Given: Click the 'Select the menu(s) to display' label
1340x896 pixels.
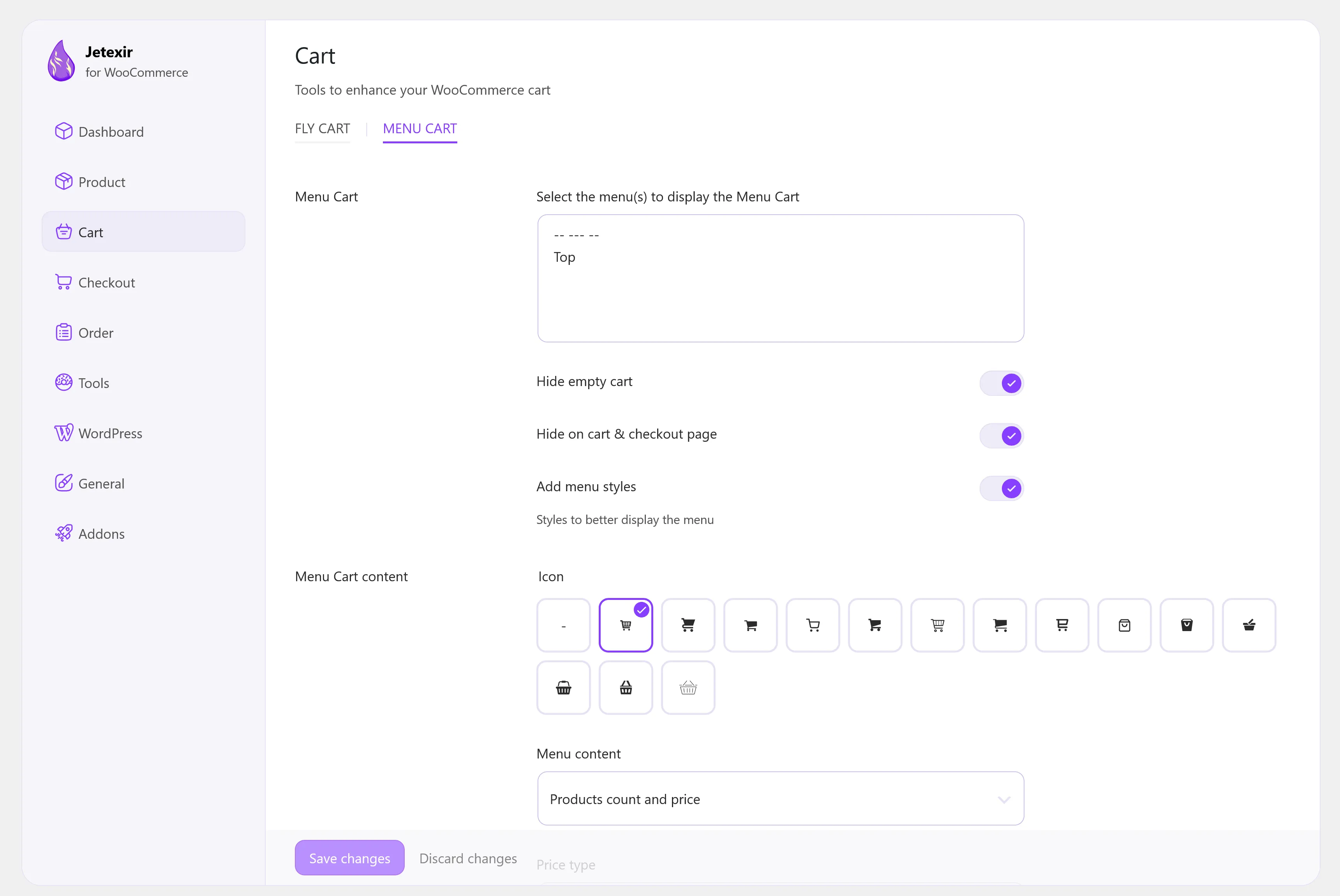Looking at the screenshot, I should pyautogui.click(x=668, y=197).
